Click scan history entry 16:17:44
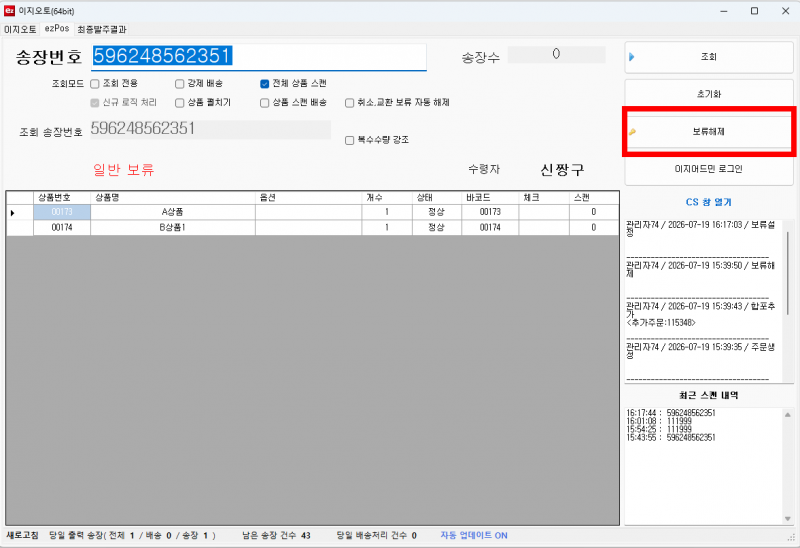This screenshot has height=548, width=800. point(671,413)
